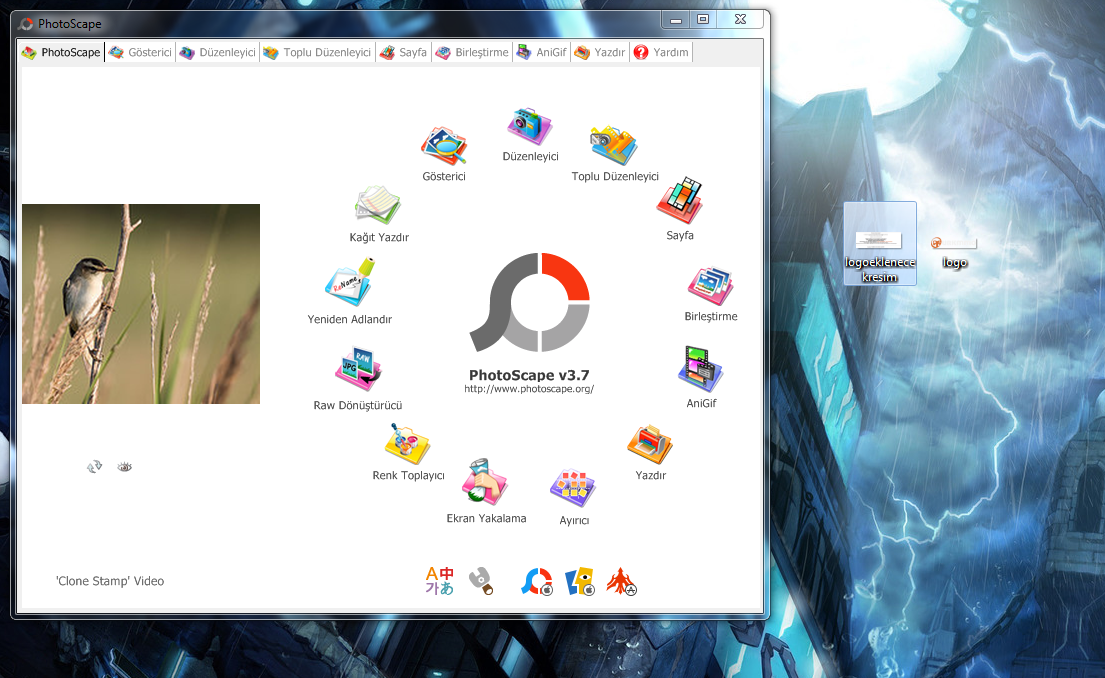Open the language selection icon at bottom
1105x678 pixels.
[439, 581]
